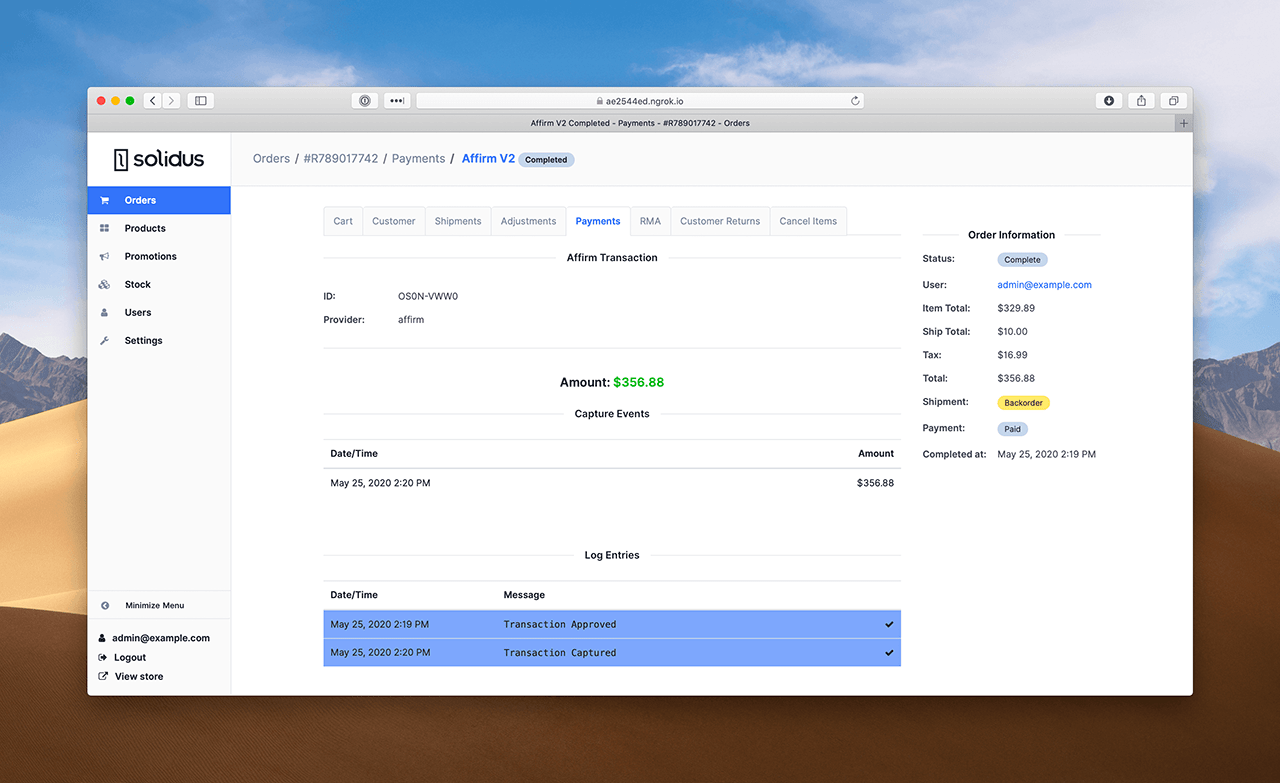Open Orders from the sidebar cart icon

coord(104,199)
